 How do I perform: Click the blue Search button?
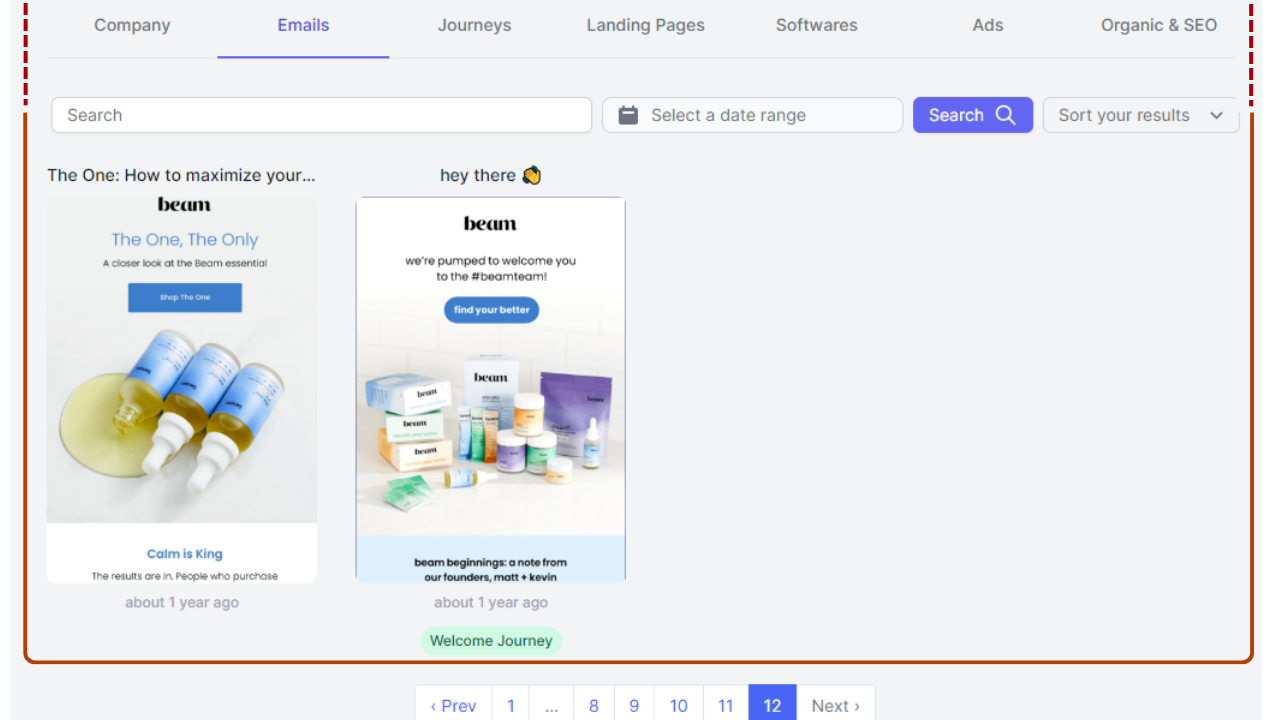click(973, 115)
